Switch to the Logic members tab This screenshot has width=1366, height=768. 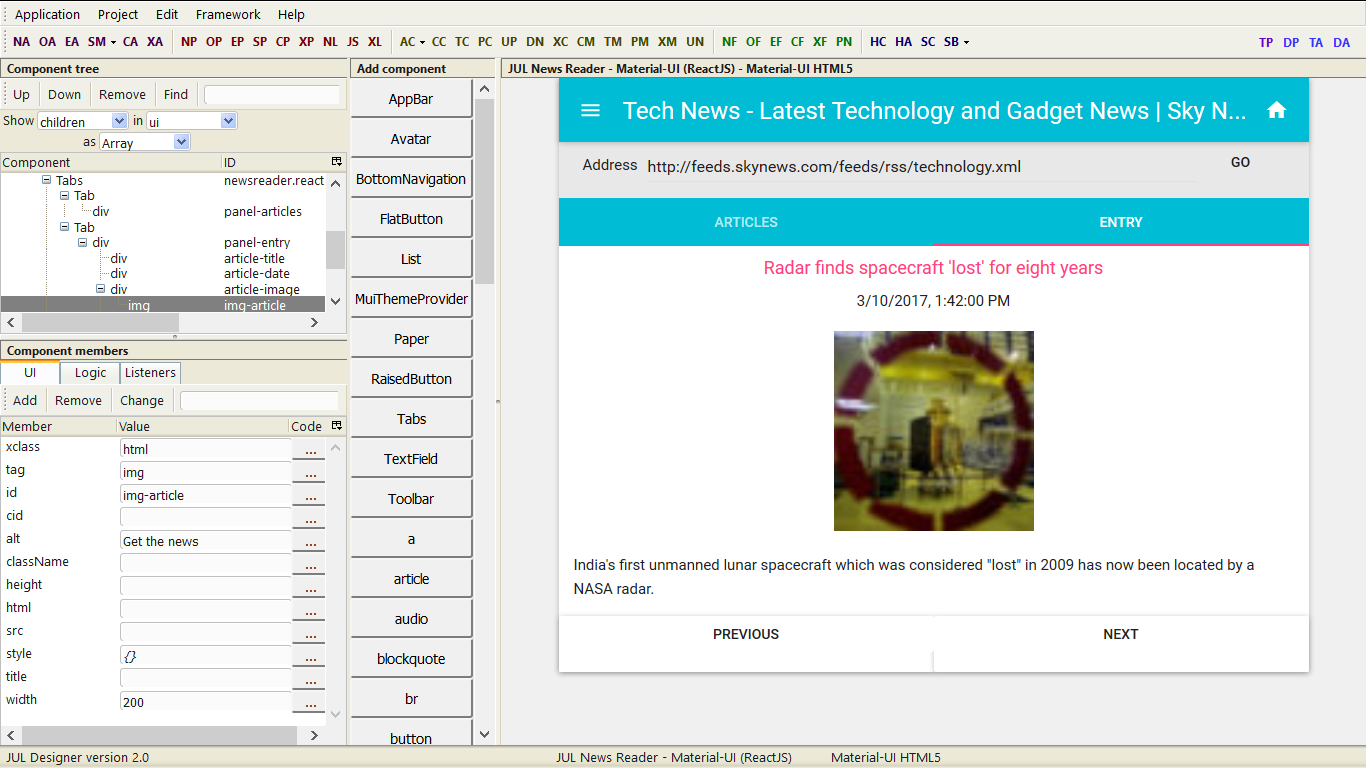(x=90, y=373)
